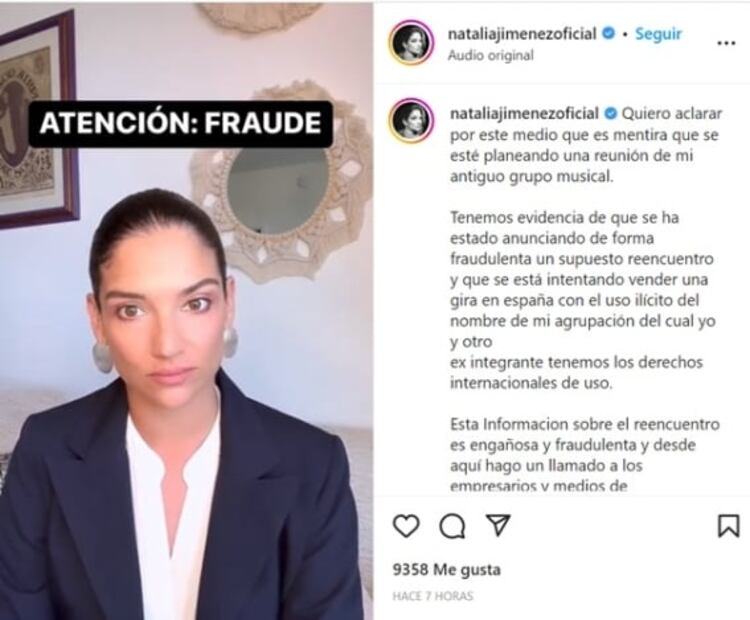Image resolution: width=750 pixels, height=620 pixels.
Task: Click the verified badge in header
Action: tap(608, 33)
